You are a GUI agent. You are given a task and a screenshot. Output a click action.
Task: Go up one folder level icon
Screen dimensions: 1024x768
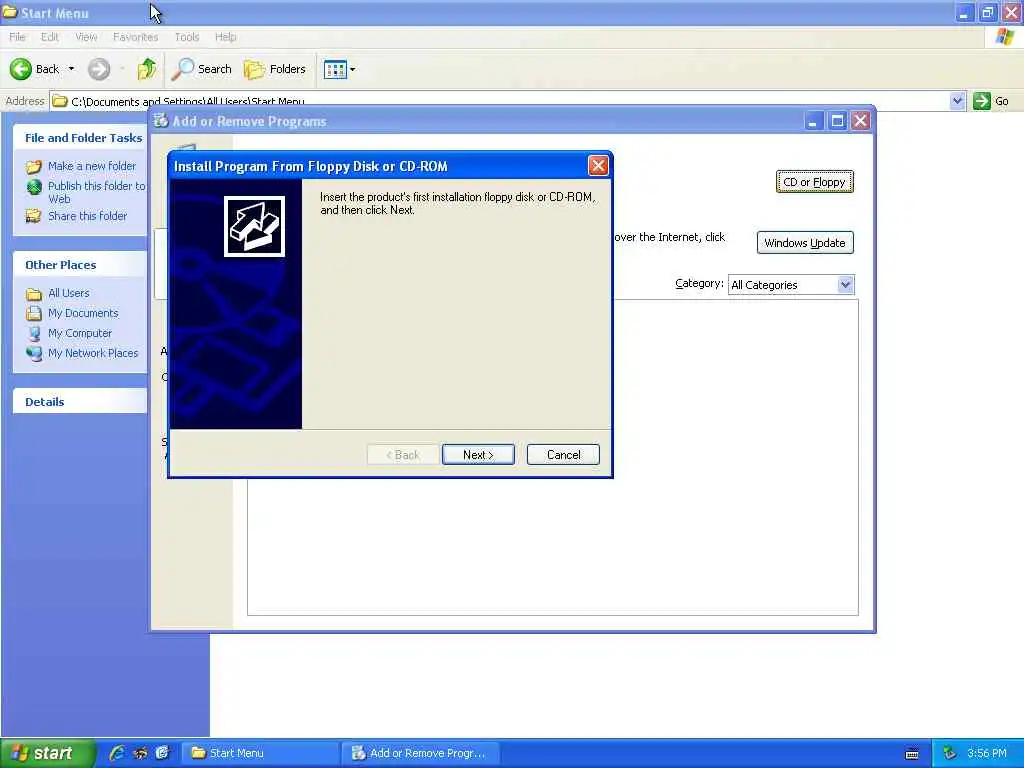[x=147, y=69]
